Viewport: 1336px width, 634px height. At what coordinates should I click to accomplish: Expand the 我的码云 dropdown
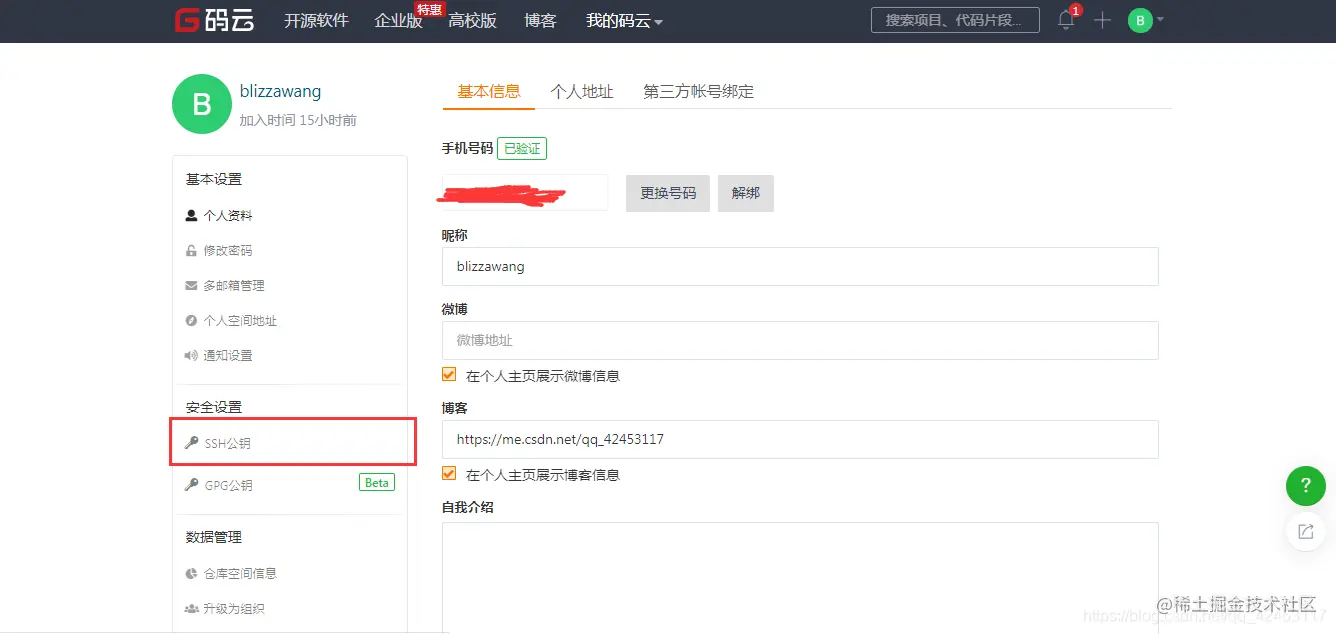pos(624,20)
